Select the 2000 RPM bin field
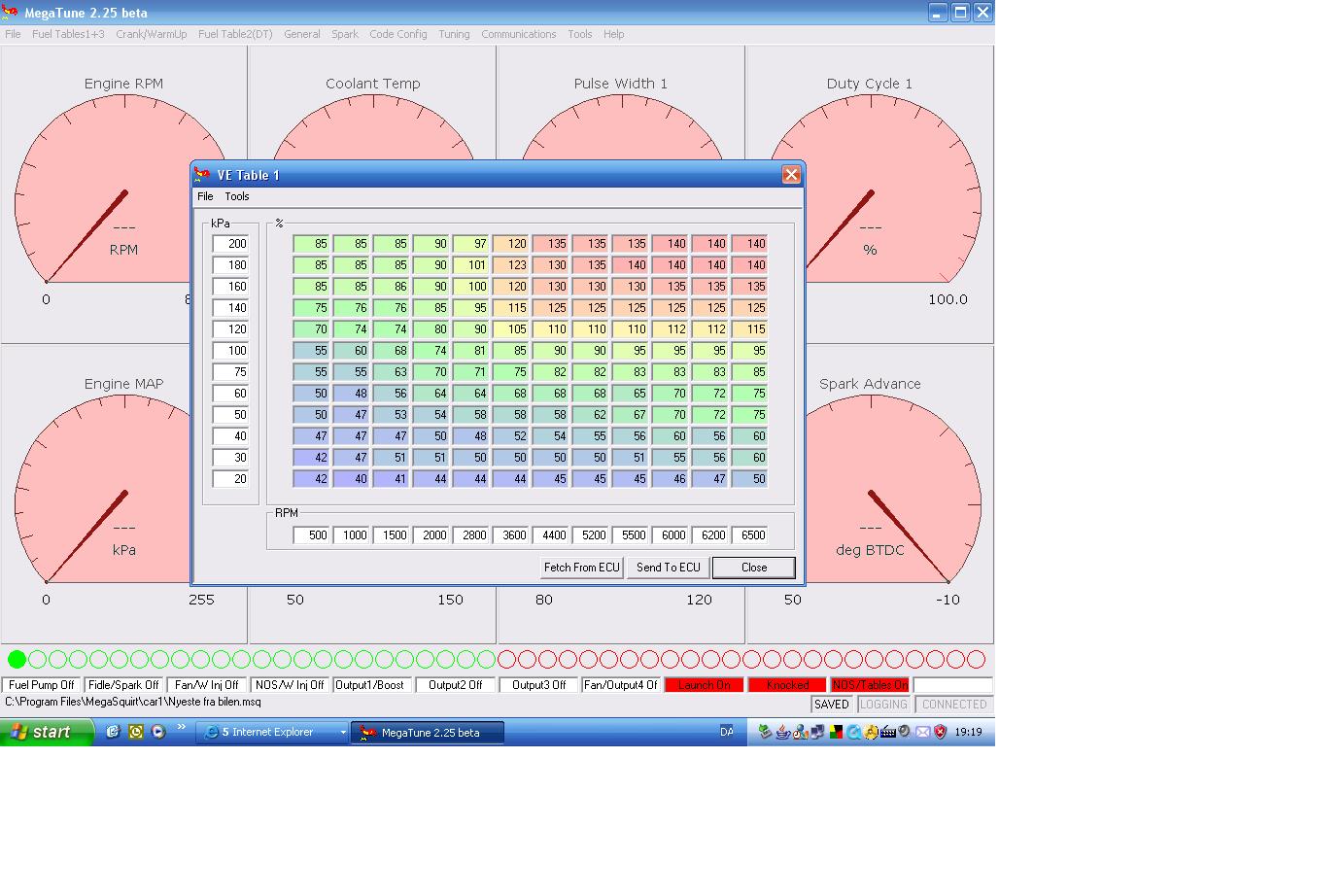This screenshot has width=1344, height=896. 431,535
